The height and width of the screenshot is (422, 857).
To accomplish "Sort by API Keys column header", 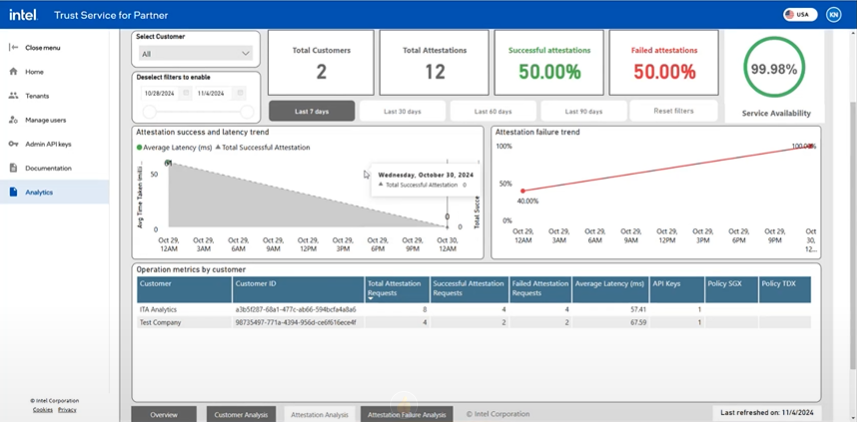I will [677, 289].
